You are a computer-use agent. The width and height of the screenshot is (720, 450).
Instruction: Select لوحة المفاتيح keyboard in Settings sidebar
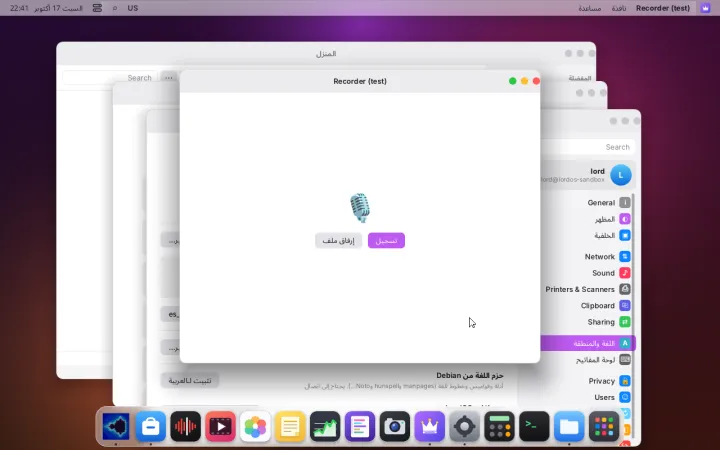588,360
